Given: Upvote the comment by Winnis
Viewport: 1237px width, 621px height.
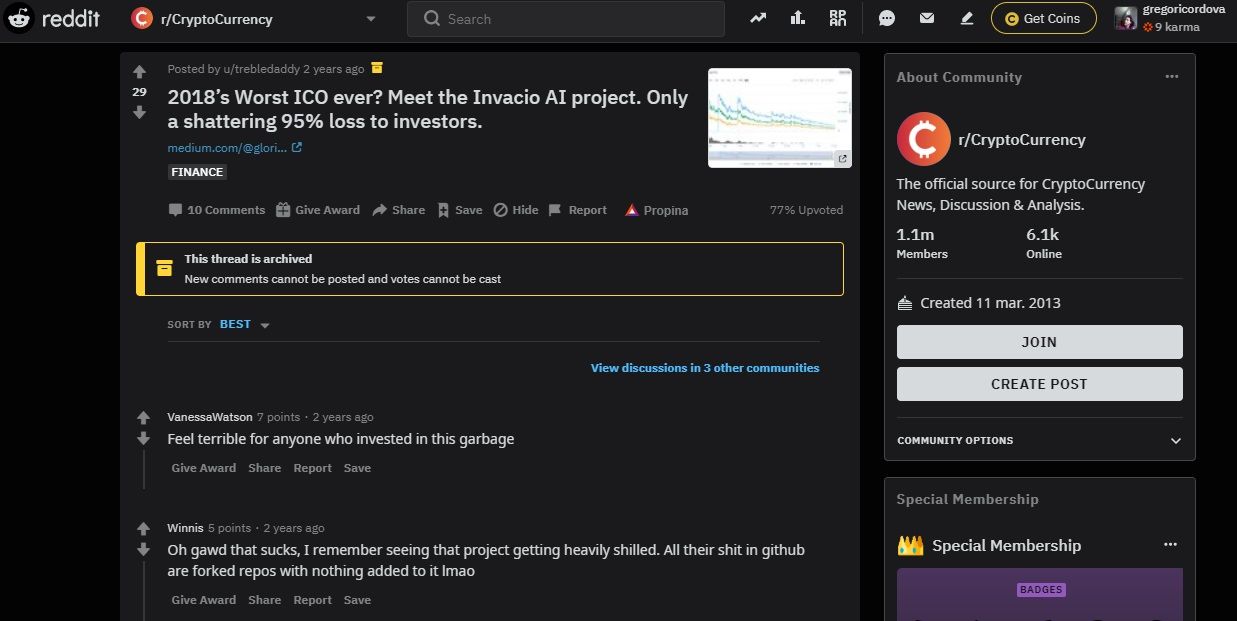Looking at the screenshot, I should [143, 528].
